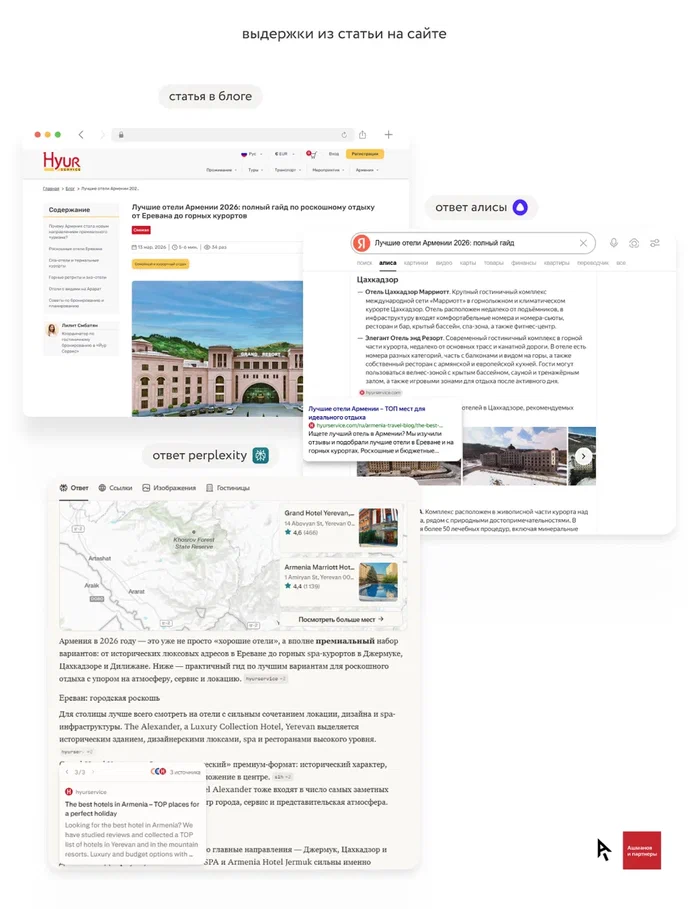Image resolution: width=688 pixels, height=909 pixels.
Task: Click the Yandex image search camera icon
Action: coord(634,243)
